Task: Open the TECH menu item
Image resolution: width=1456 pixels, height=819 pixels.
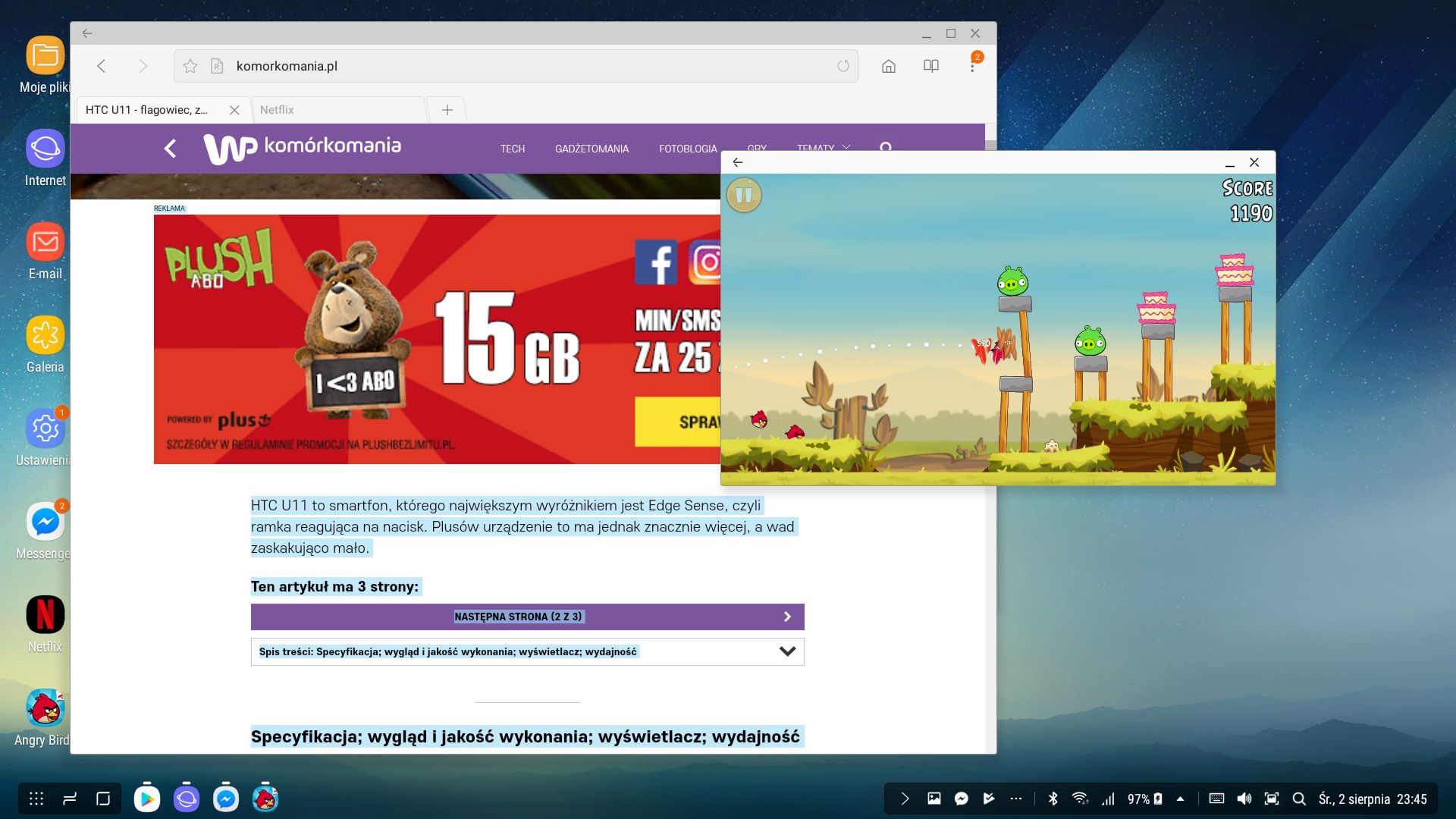Action: click(513, 149)
